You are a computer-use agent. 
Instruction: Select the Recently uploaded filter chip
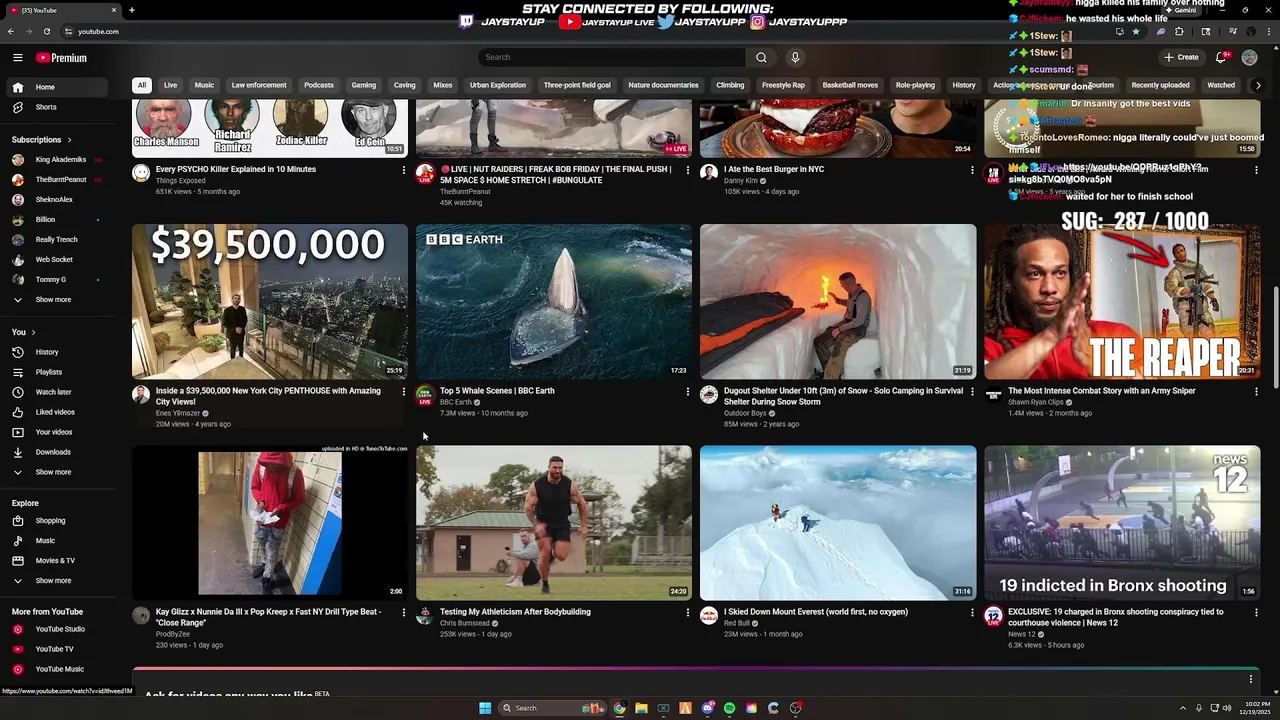(x=1160, y=85)
